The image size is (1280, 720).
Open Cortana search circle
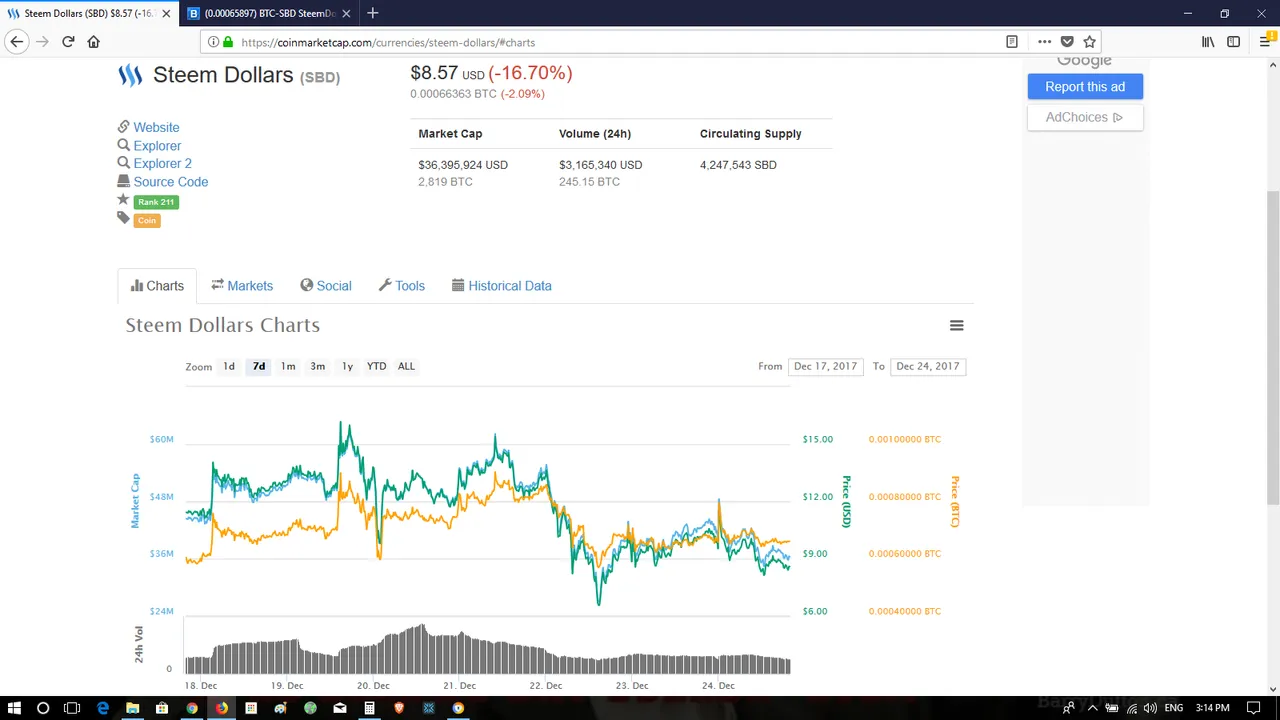click(43, 708)
